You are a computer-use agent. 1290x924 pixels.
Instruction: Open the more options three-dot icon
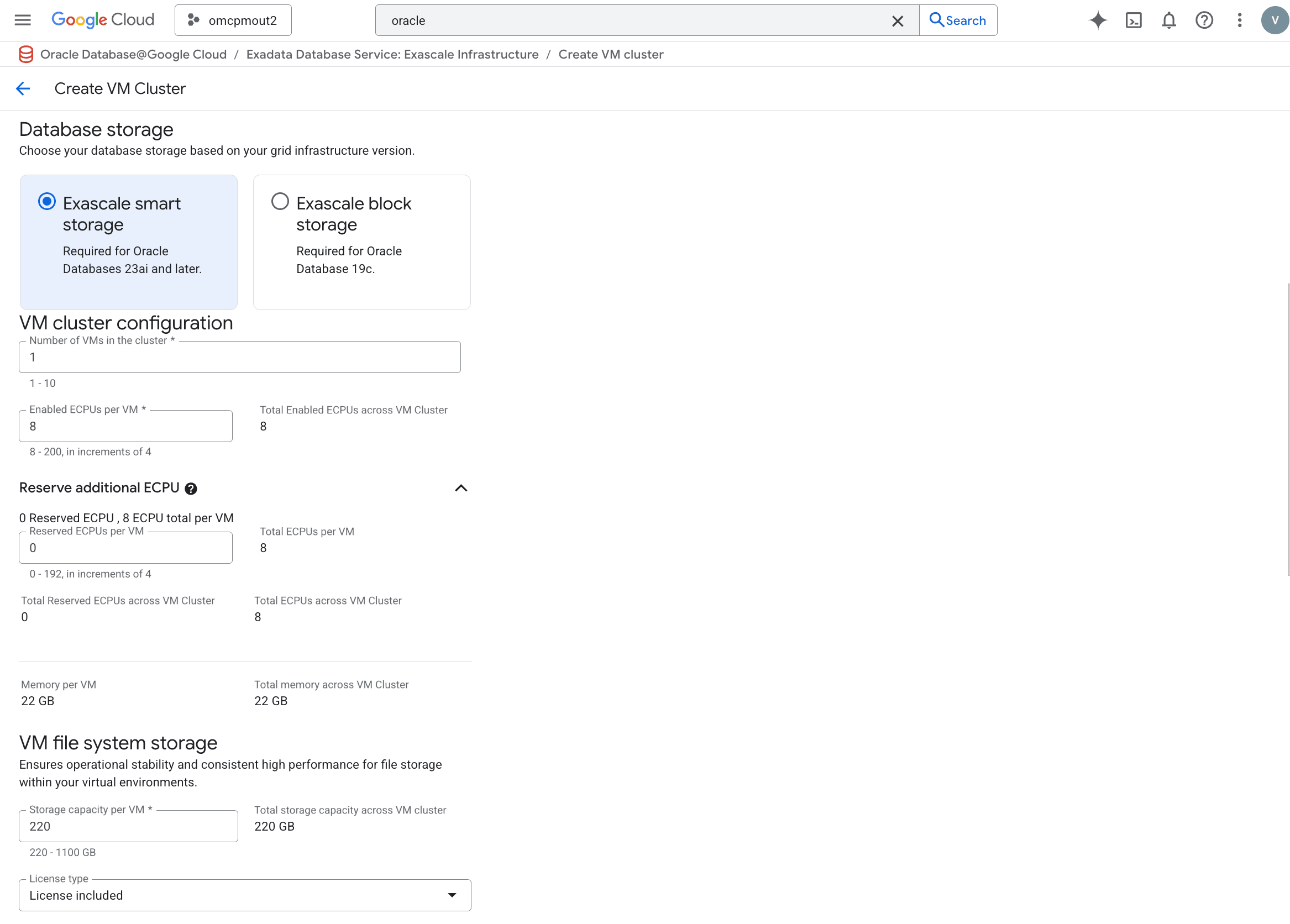pyautogui.click(x=1239, y=20)
